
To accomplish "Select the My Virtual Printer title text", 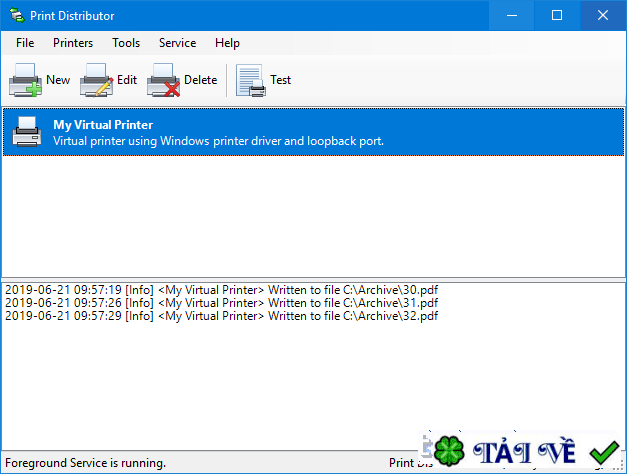I will point(103,125).
